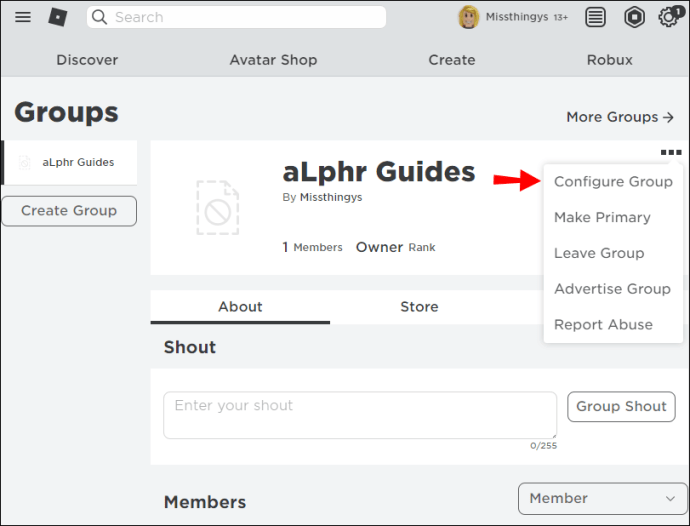The image size is (690, 526).
Task: Click the Create Group button
Action: tap(69, 211)
